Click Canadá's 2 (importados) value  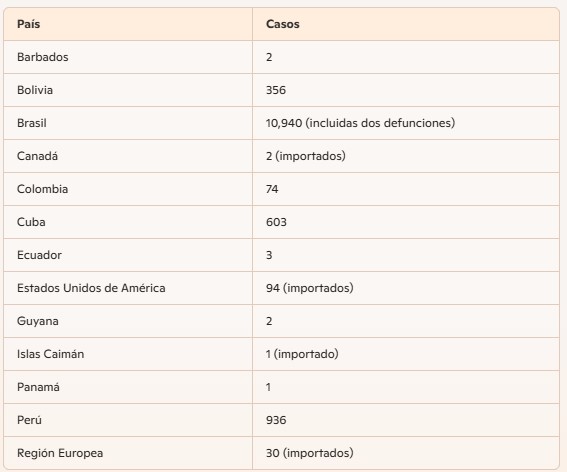click(306, 156)
